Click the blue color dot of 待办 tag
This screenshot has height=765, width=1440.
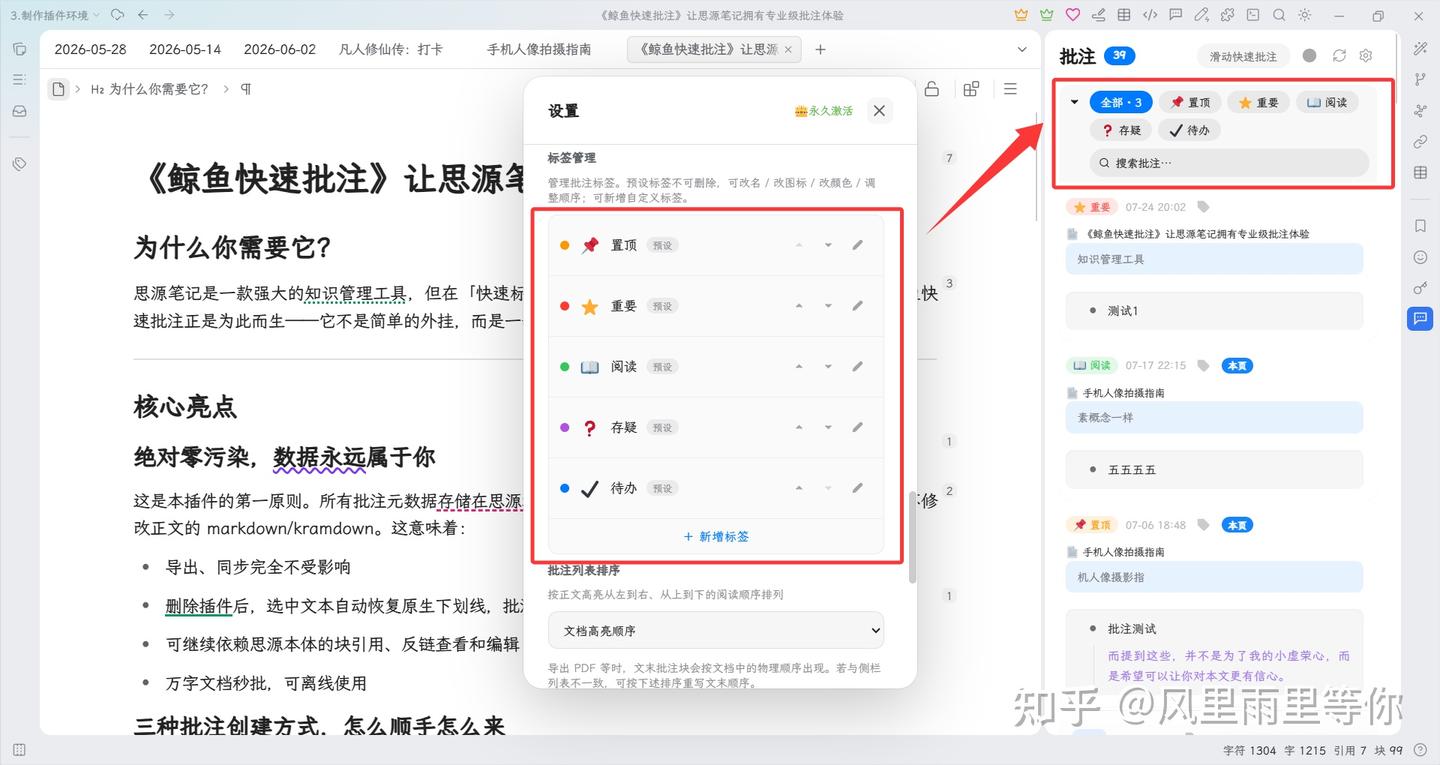565,488
